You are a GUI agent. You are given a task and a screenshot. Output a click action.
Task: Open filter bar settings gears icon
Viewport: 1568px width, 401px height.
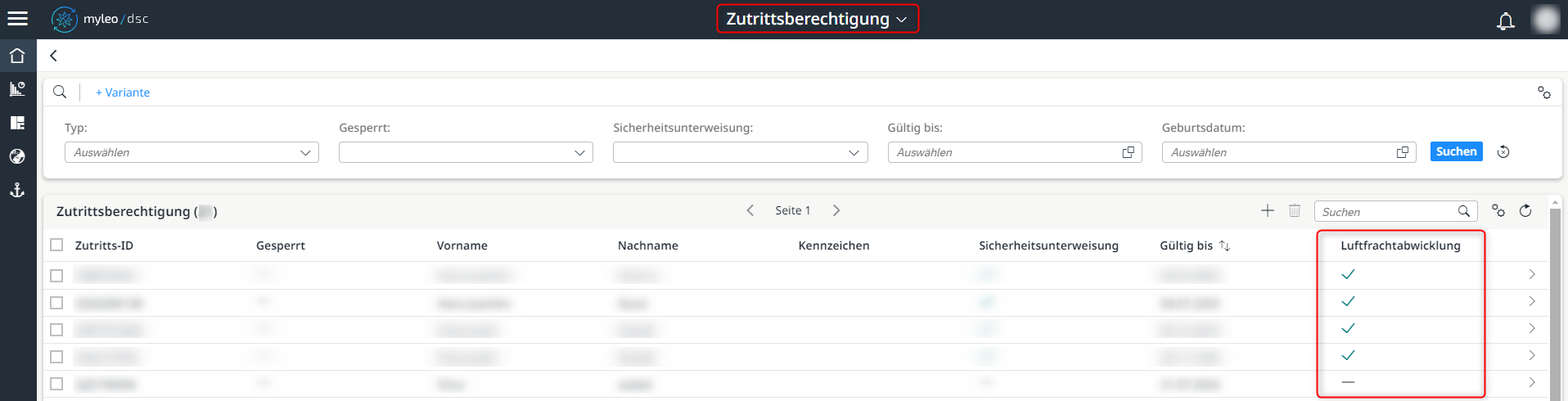click(1543, 92)
